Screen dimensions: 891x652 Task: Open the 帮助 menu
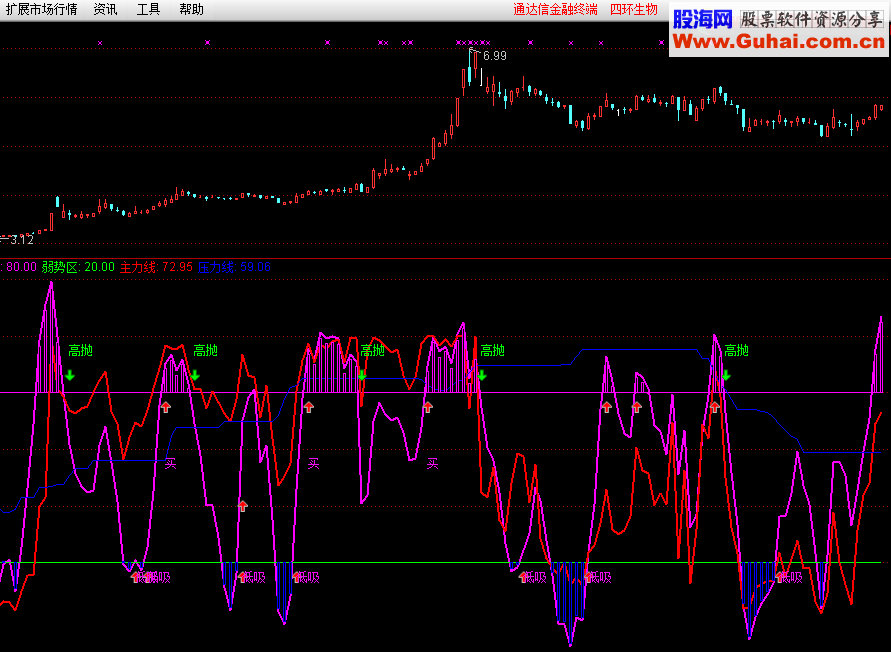coord(191,10)
